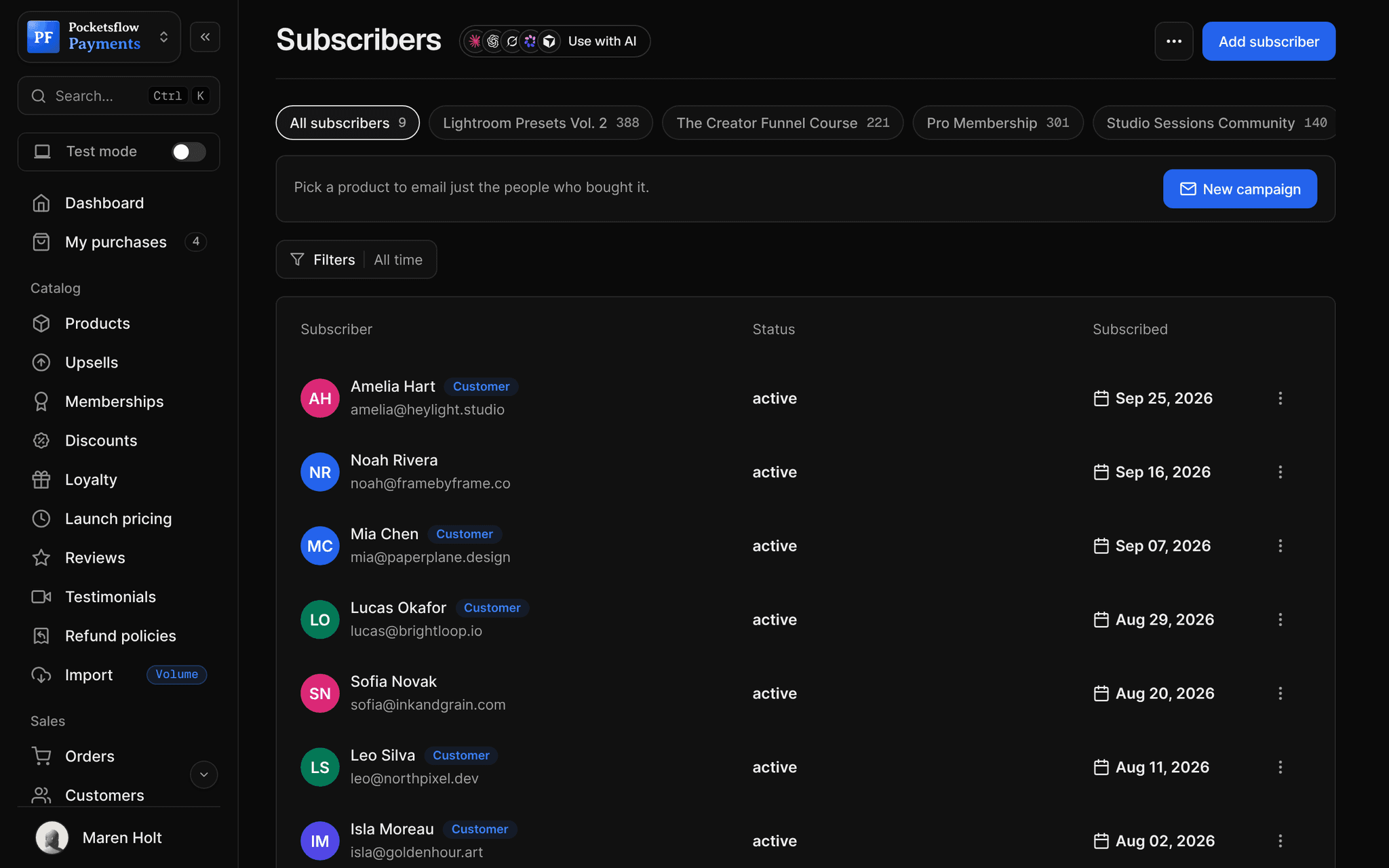1389x868 pixels.
Task: Open the Pocketsflow Payments workspace switcher
Action: coord(99,37)
